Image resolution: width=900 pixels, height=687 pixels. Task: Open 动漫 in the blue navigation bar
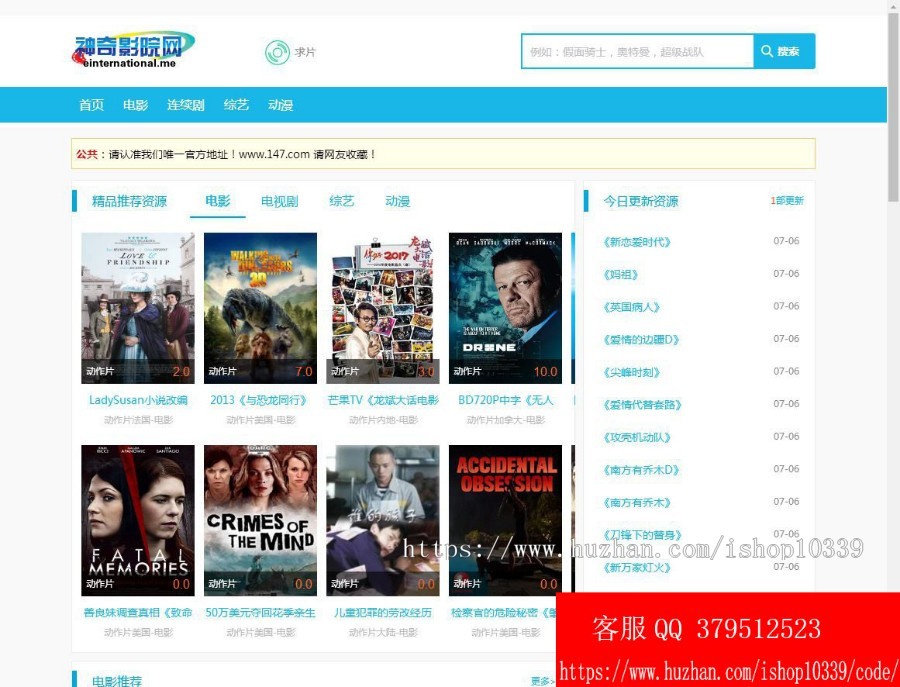[280, 105]
